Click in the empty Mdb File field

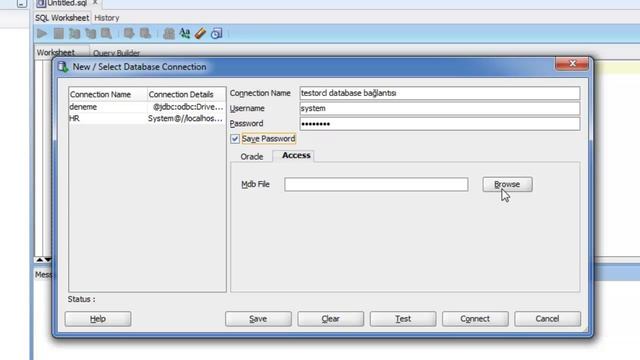click(376, 184)
